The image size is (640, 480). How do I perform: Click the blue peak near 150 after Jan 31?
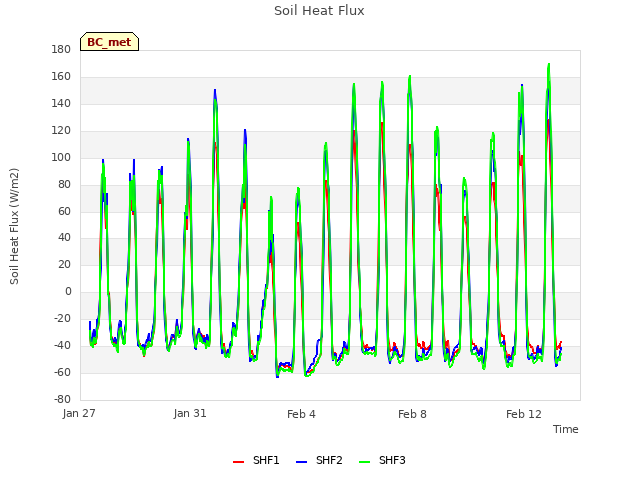(215, 91)
